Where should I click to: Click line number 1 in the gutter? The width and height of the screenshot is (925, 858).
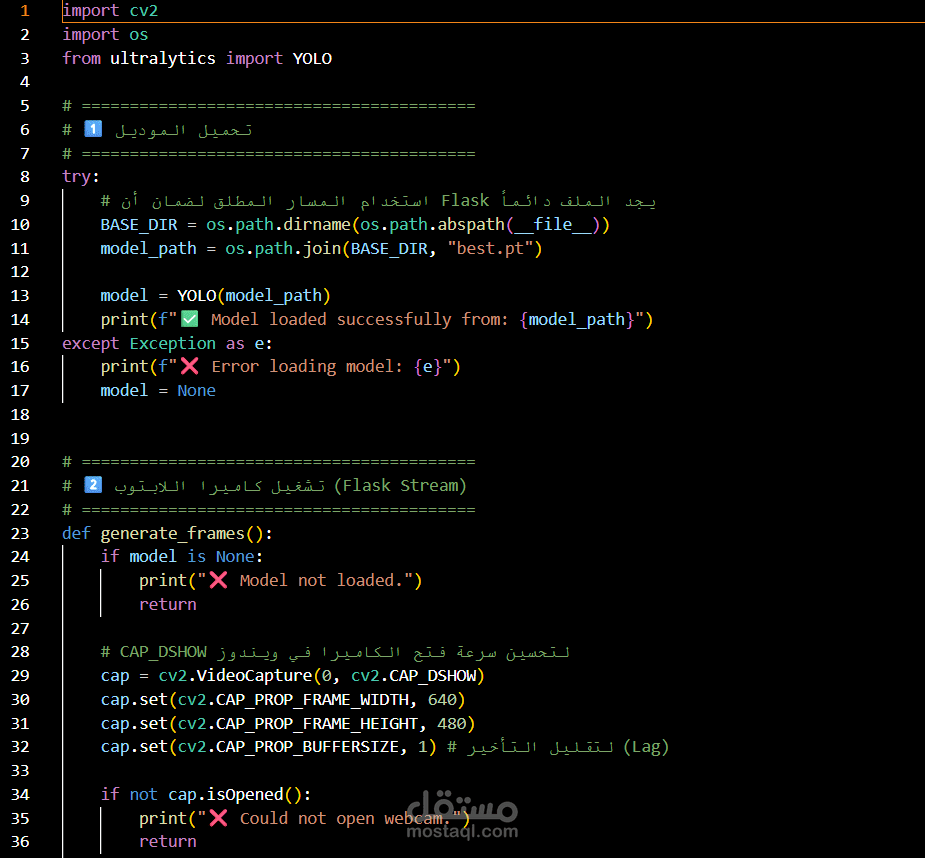pyautogui.click(x=25, y=11)
